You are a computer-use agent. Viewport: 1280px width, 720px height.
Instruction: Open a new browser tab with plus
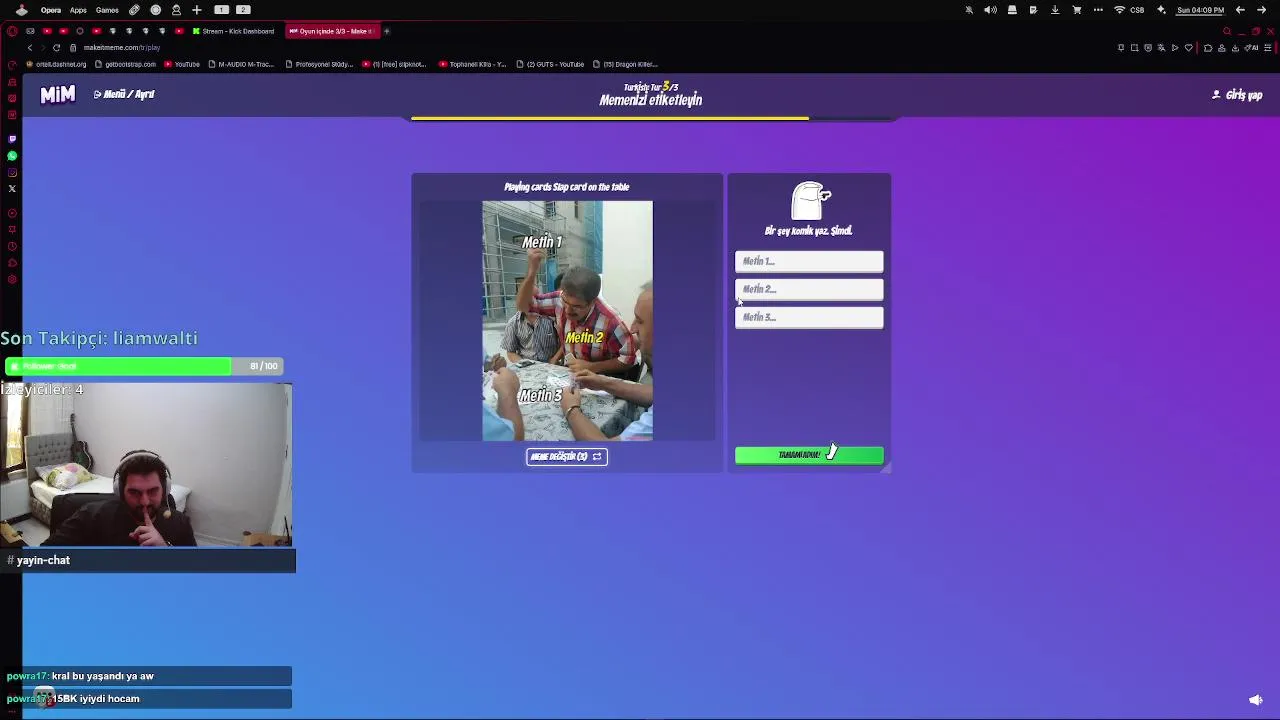pos(387,31)
